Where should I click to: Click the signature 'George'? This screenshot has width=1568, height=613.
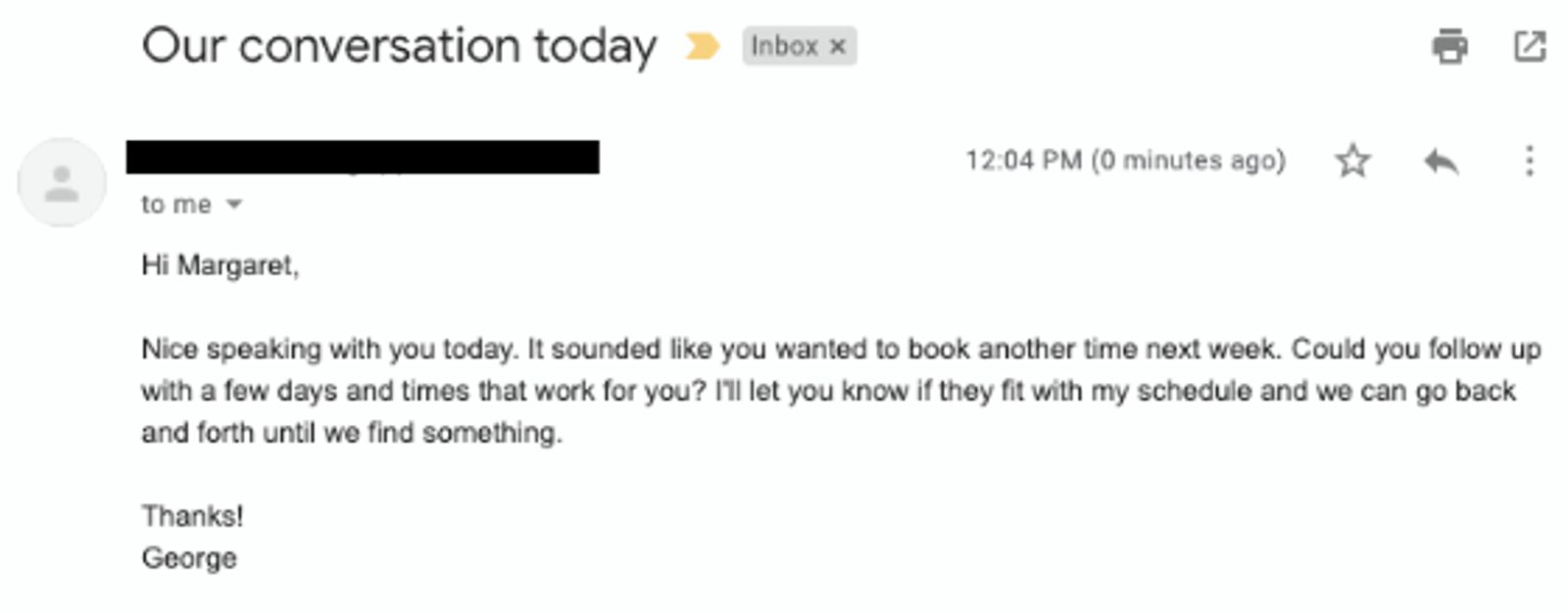(x=187, y=558)
